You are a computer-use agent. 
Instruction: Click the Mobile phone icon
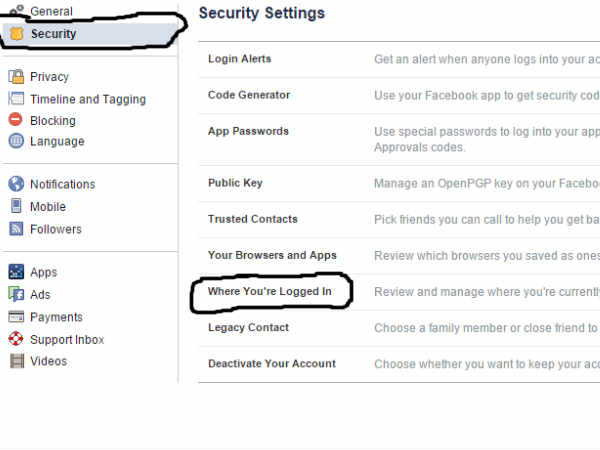16,206
